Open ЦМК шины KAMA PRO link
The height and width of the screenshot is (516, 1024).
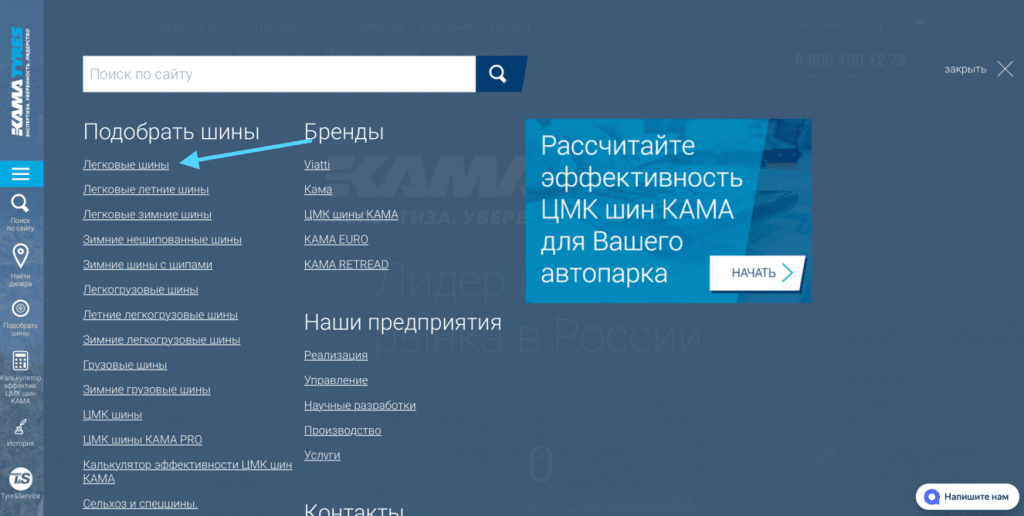click(142, 440)
